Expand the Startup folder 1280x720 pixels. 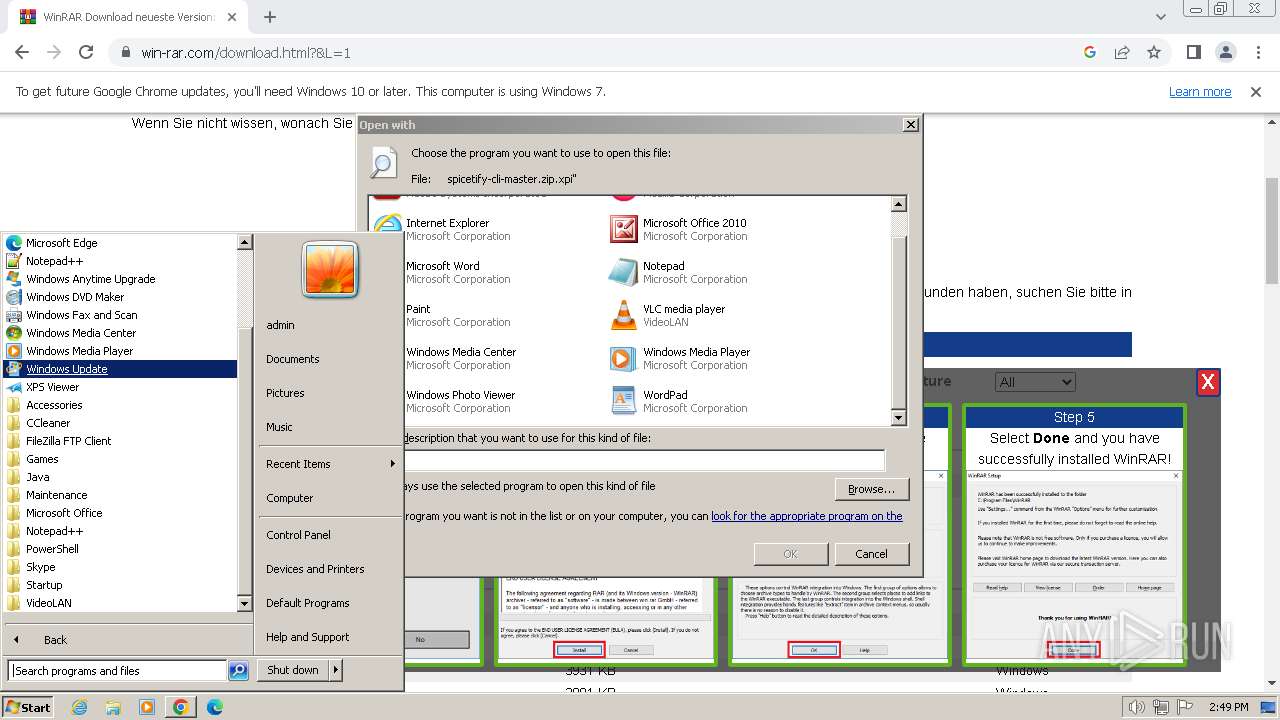coord(44,585)
